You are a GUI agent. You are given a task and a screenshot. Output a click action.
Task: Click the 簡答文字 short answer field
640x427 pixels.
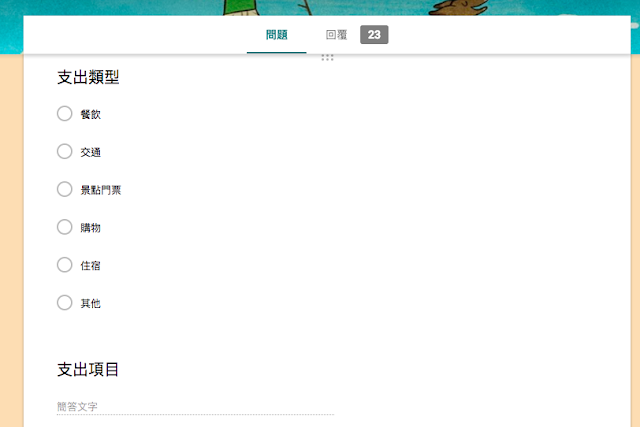pyautogui.click(x=195, y=407)
